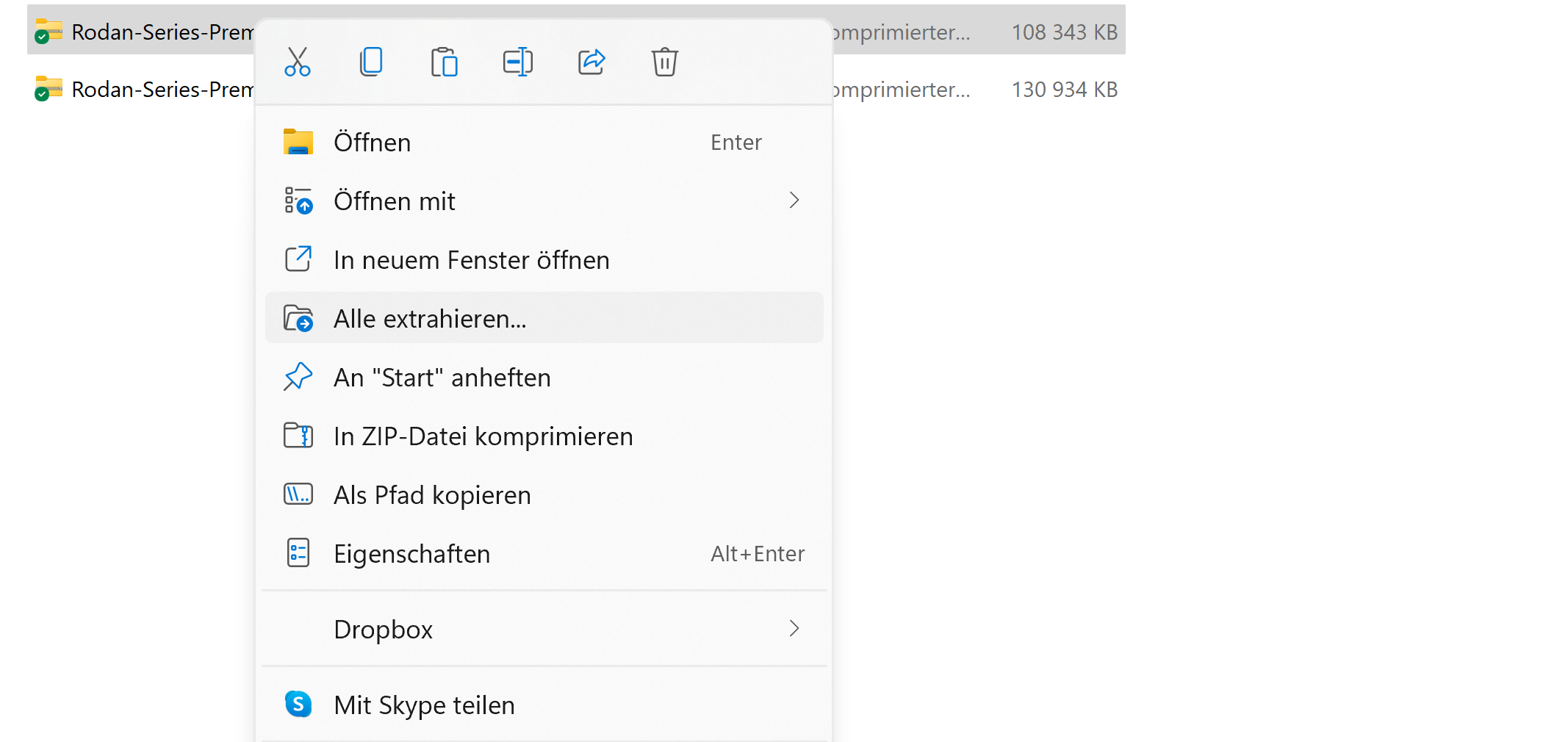Open the Dropbox submenu chevron
The height and width of the screenshot is (742, 1568).
pos(794,629)
